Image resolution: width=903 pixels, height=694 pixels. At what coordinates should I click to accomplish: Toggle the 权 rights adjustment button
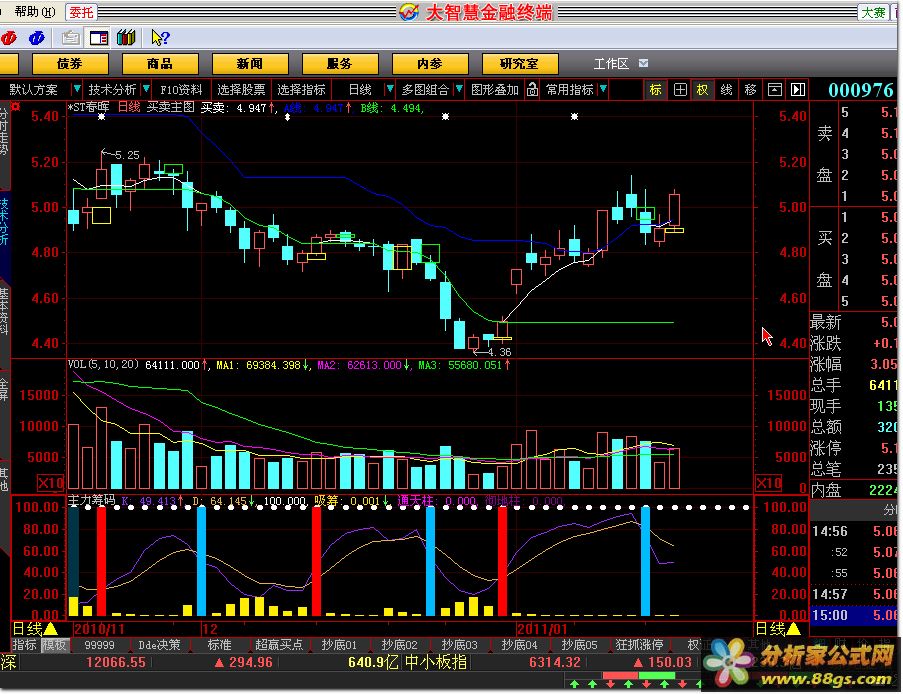(702, 90)
